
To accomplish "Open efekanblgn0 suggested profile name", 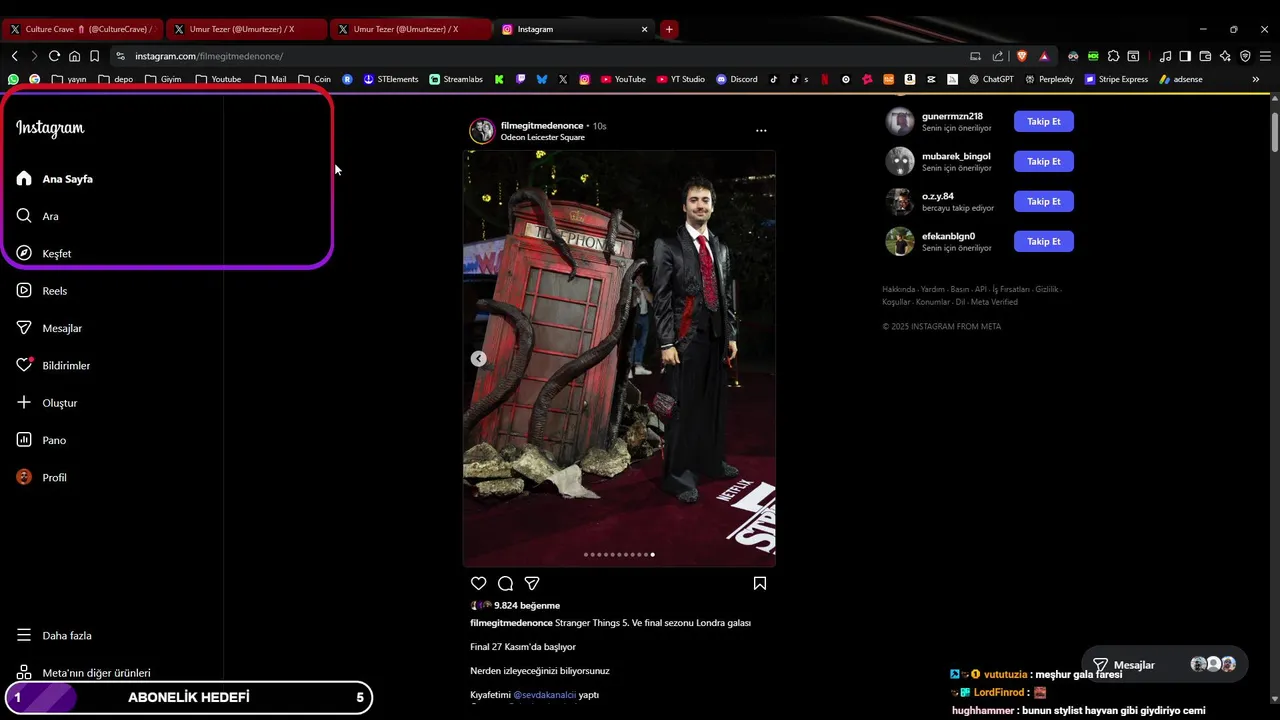I will click(x=948, y=236).
